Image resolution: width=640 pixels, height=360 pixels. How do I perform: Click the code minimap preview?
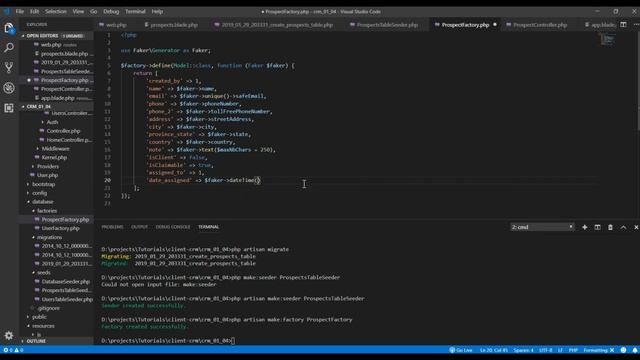608,39
